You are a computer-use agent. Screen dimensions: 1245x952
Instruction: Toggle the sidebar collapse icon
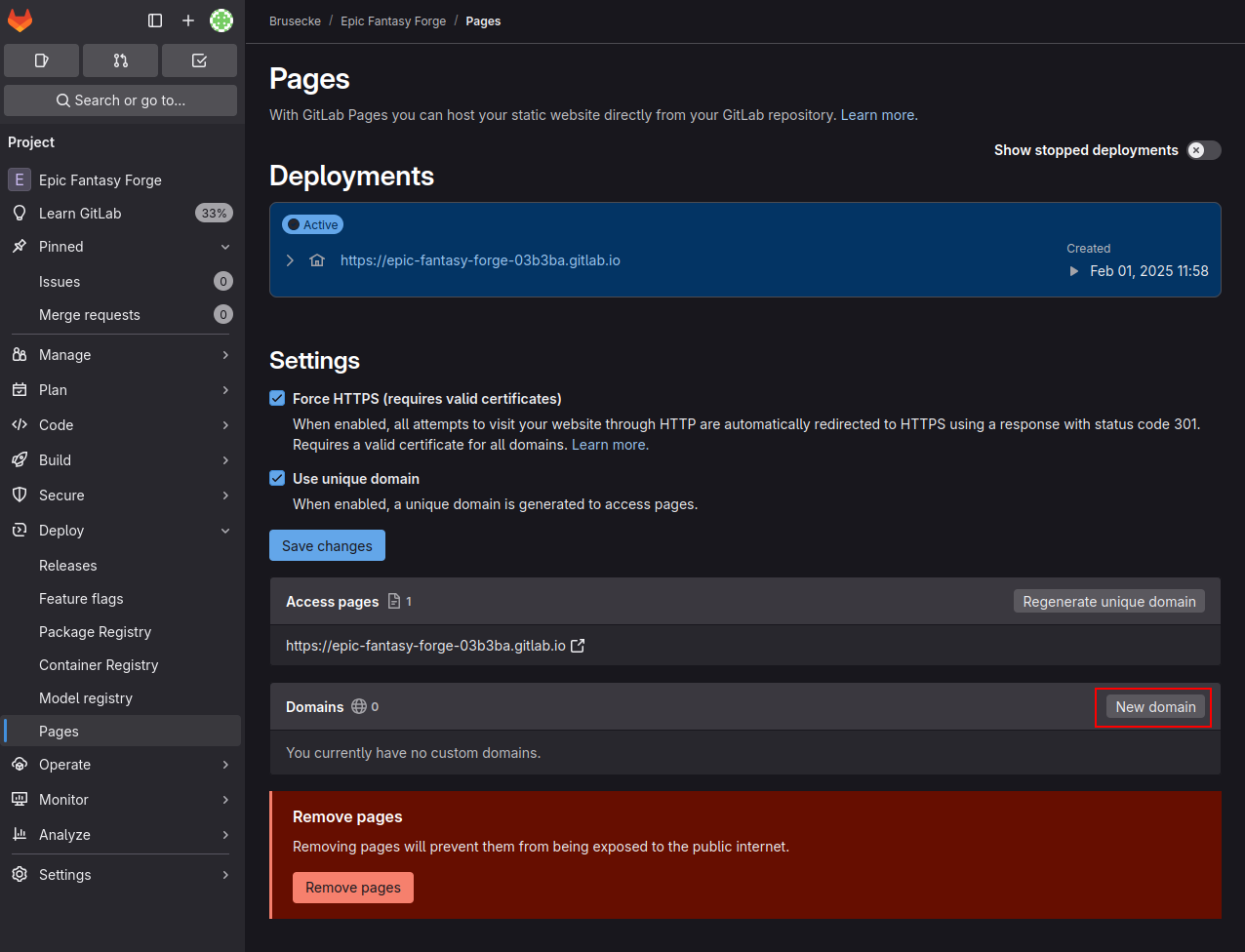coord(155,20)
